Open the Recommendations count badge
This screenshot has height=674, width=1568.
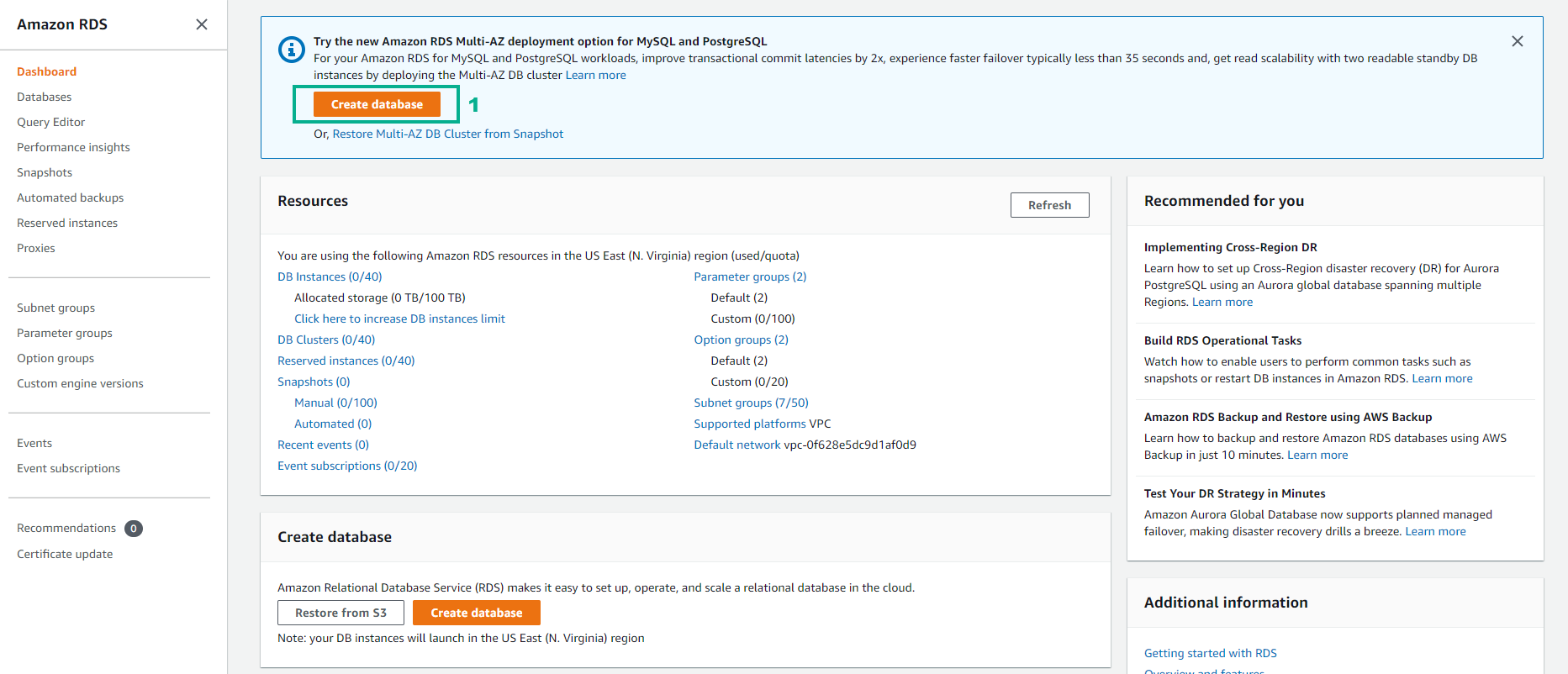pos(134,529)
